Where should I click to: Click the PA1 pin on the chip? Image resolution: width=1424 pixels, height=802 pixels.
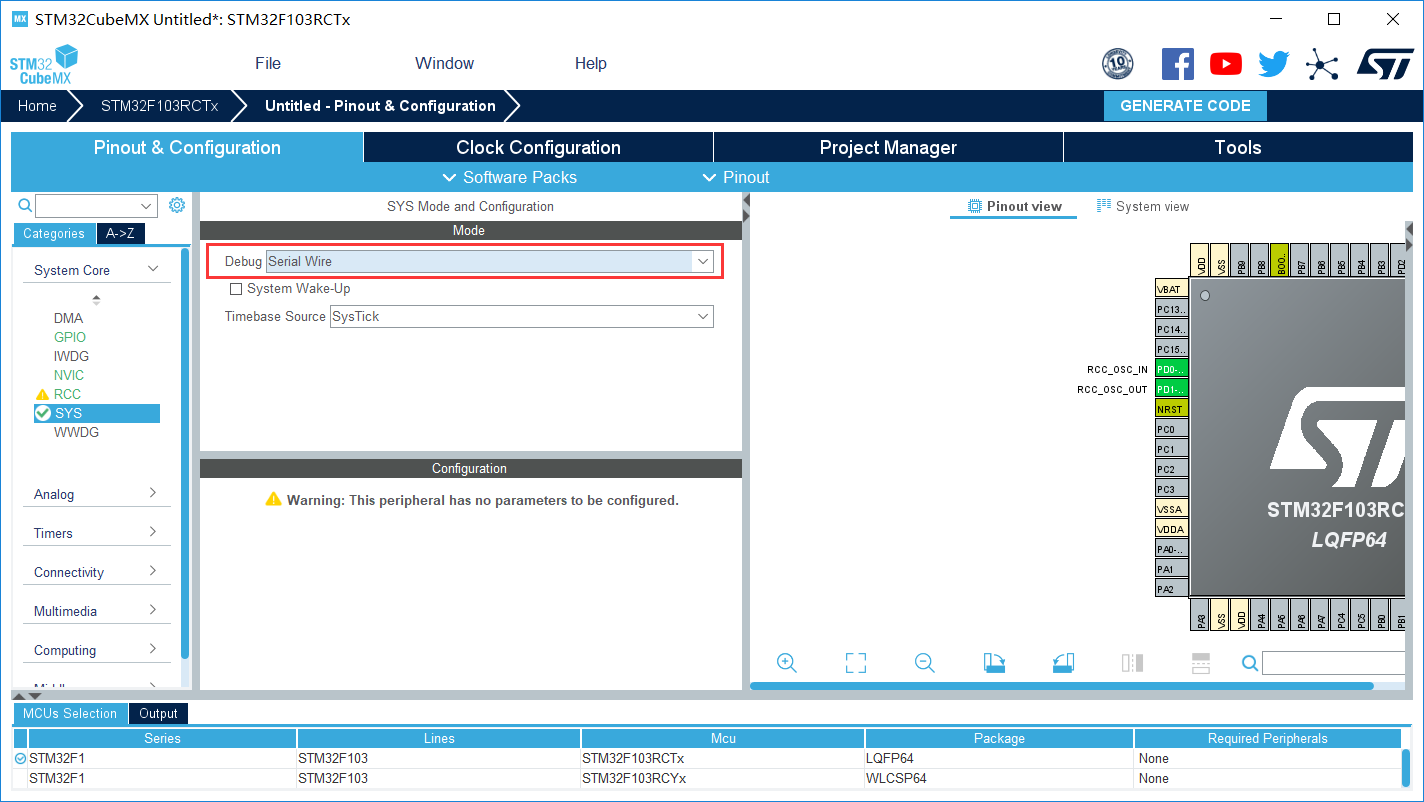coord(1171,569)
